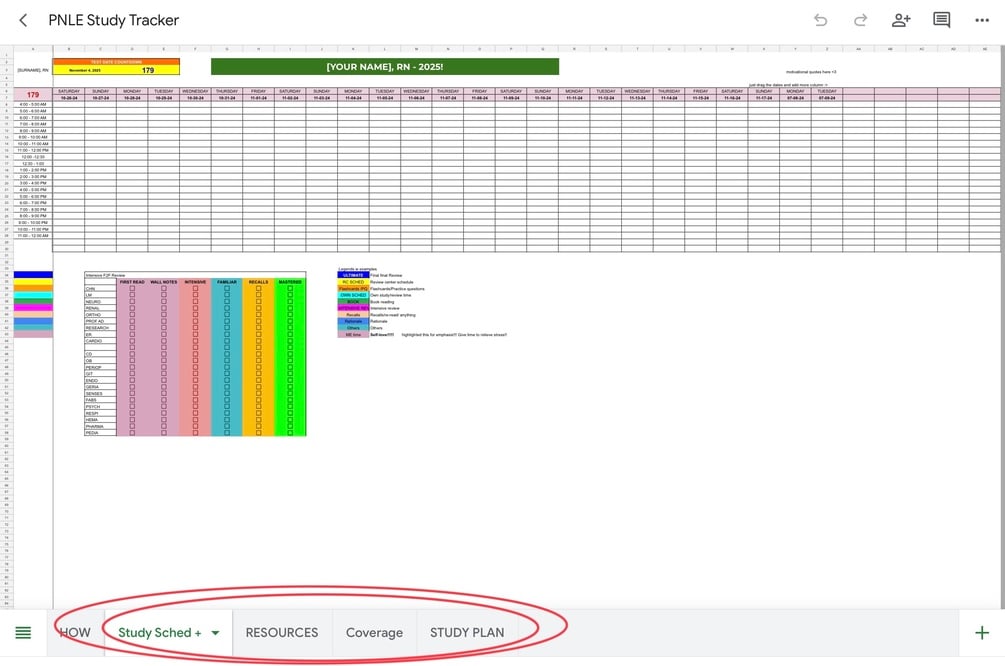Tick the GIT Intensive checkbox
The width and height of the screenshot is (1005, 666).
point(195,374)
